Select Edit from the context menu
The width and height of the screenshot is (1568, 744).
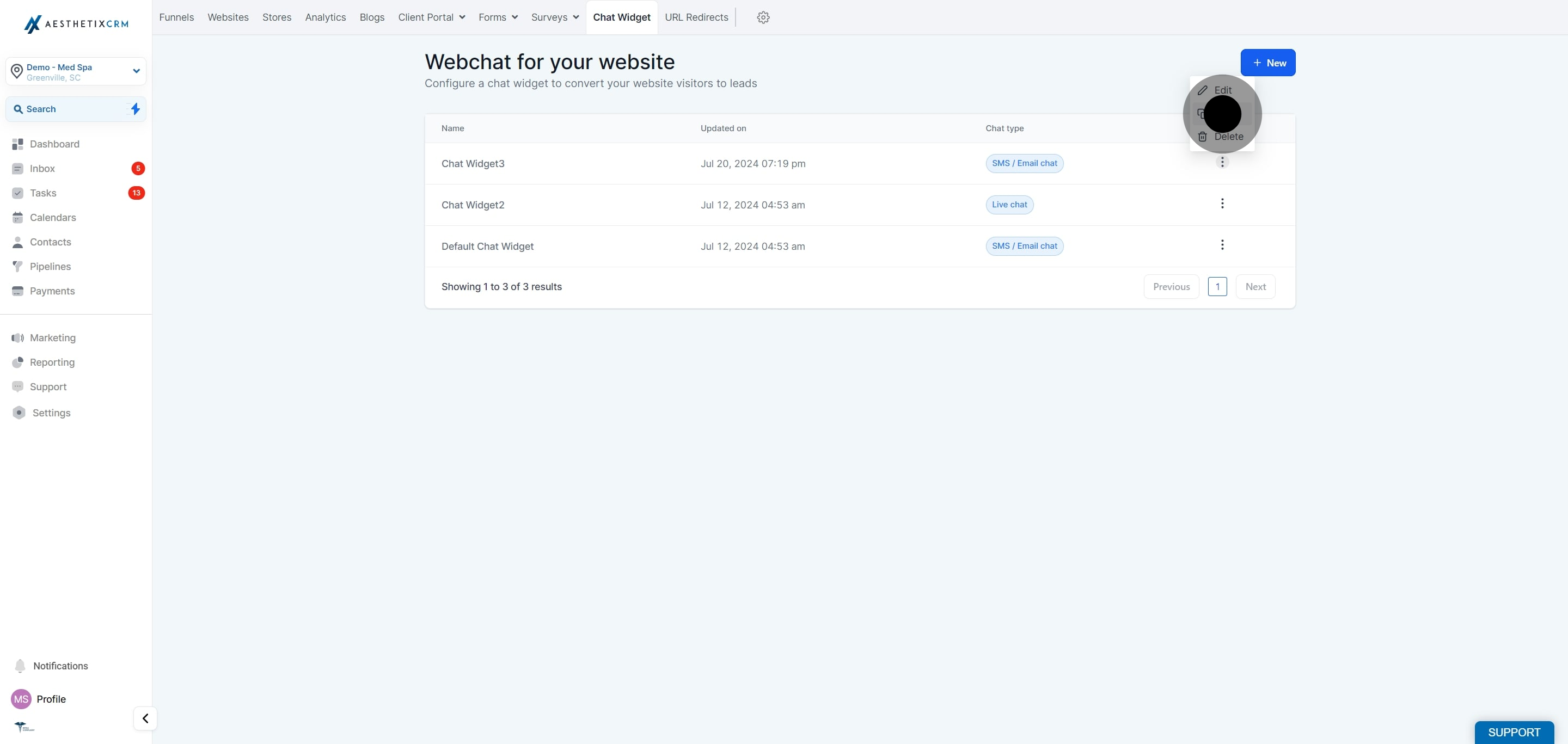point(1222,90)
